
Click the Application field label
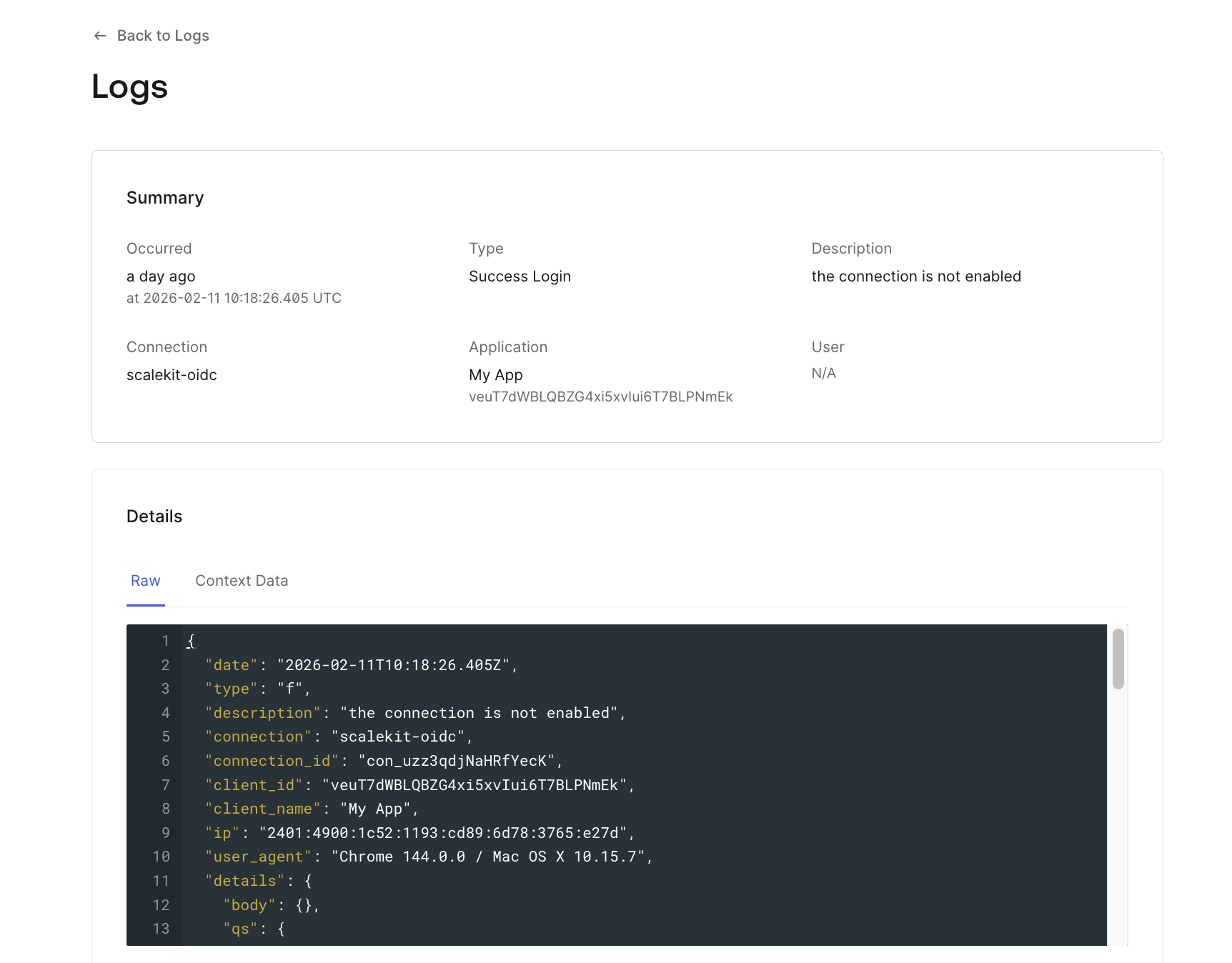tap(508, 347)
